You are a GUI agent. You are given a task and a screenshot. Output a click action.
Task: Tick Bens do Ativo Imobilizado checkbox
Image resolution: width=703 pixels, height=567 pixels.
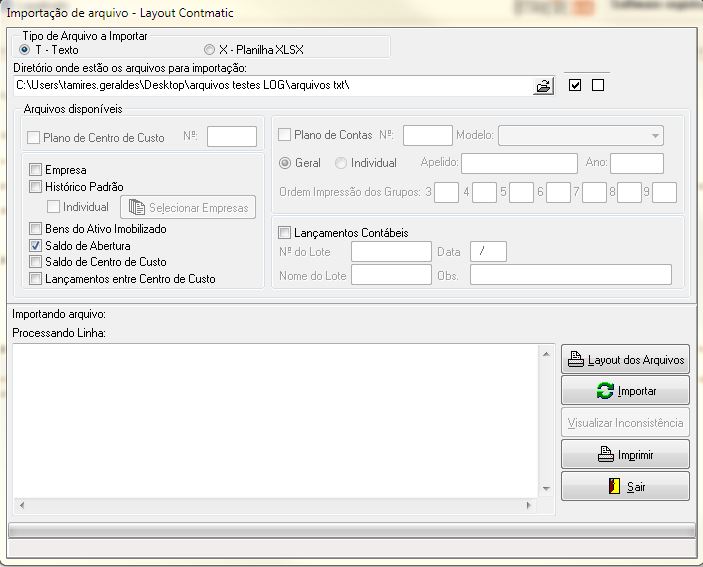tap(36, 230)
